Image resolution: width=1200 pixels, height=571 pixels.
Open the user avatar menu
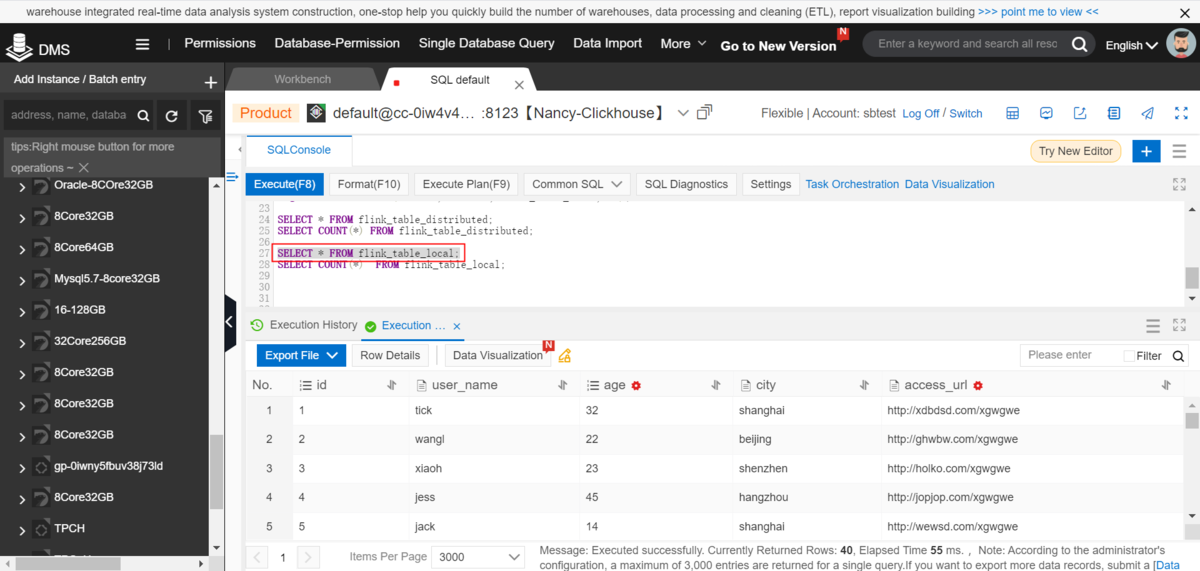coord(1182,44)
